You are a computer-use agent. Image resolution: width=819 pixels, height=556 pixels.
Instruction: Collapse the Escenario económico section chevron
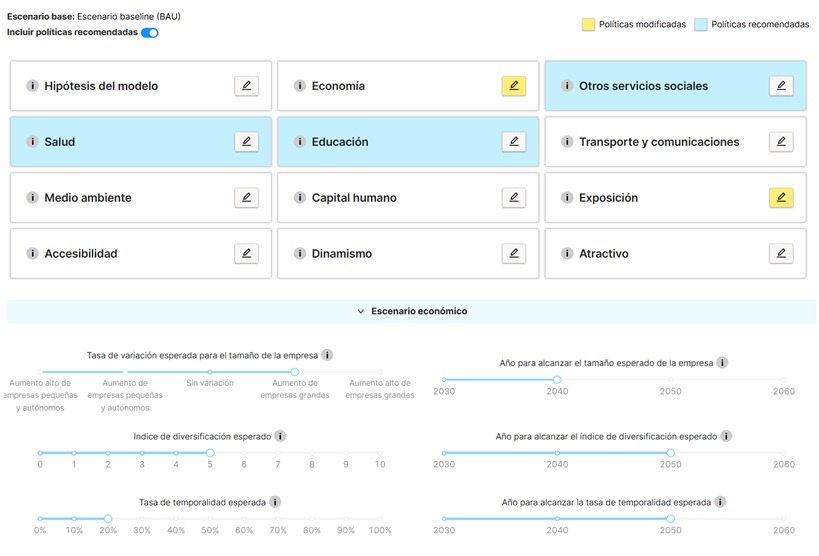point(360,311)
